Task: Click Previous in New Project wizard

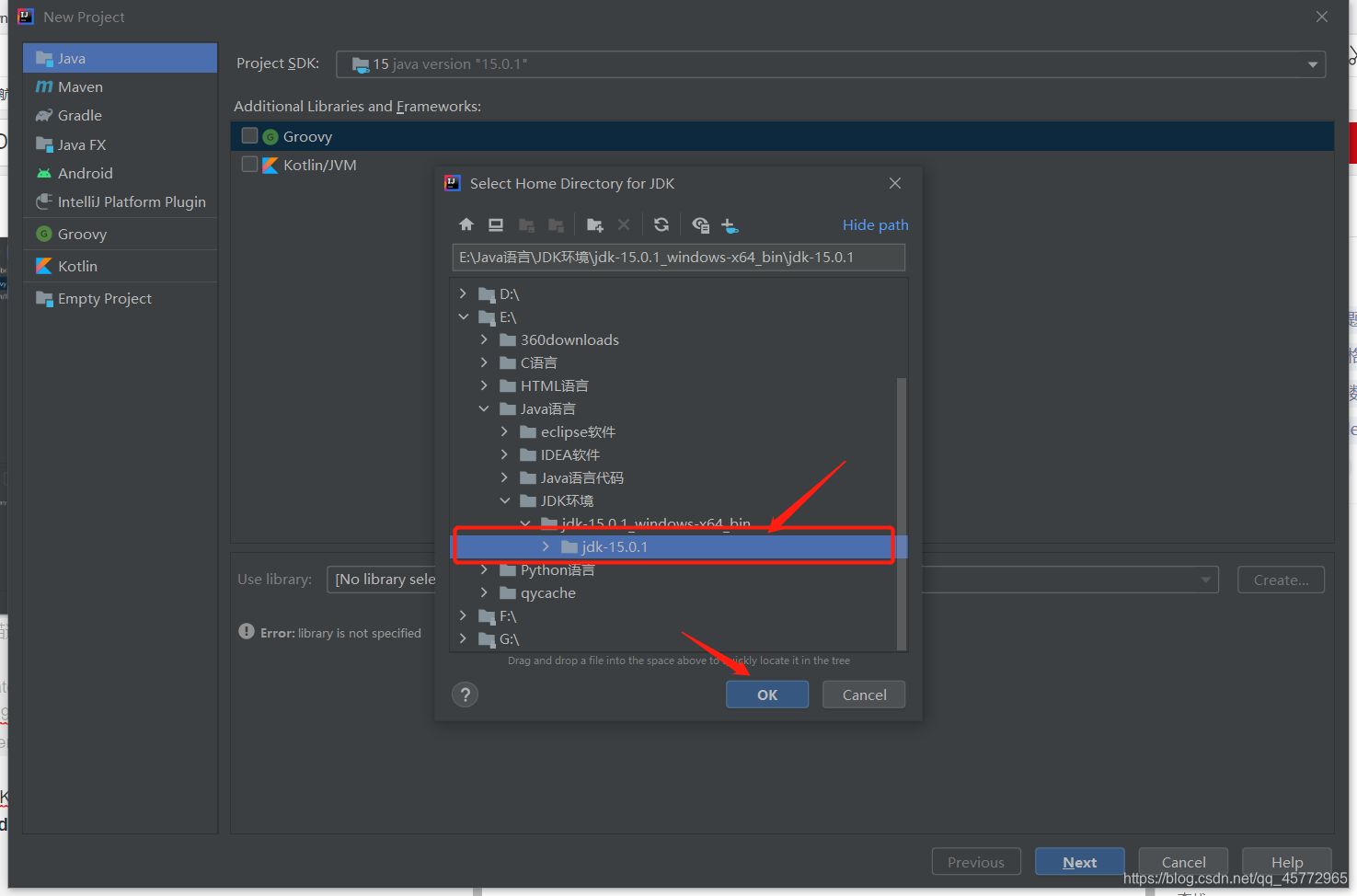Action: tap(976, 862)
